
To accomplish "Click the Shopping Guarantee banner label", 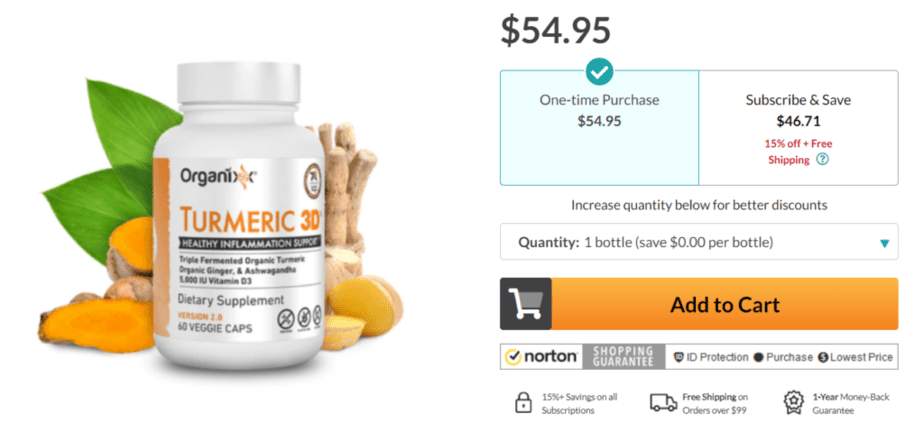I will tap(623, 357).
